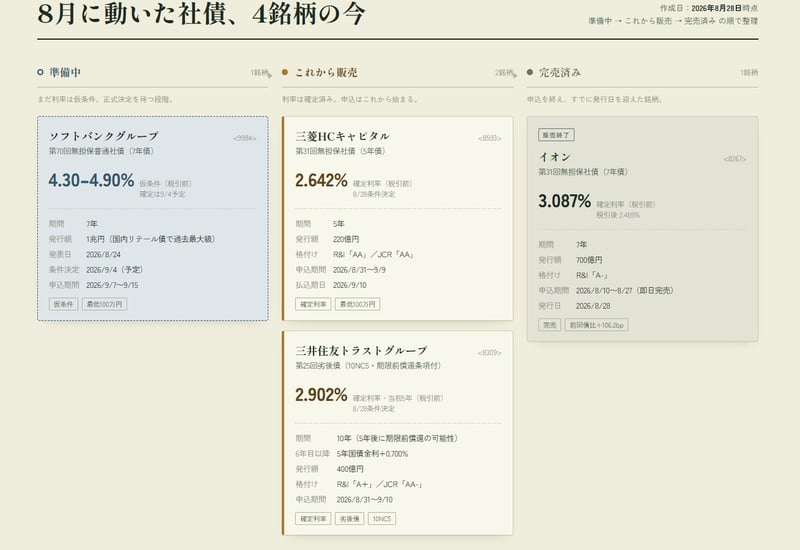
Task: Click 作成日:2026年8月28日時点 text
Action: click(x=709, y=8)
